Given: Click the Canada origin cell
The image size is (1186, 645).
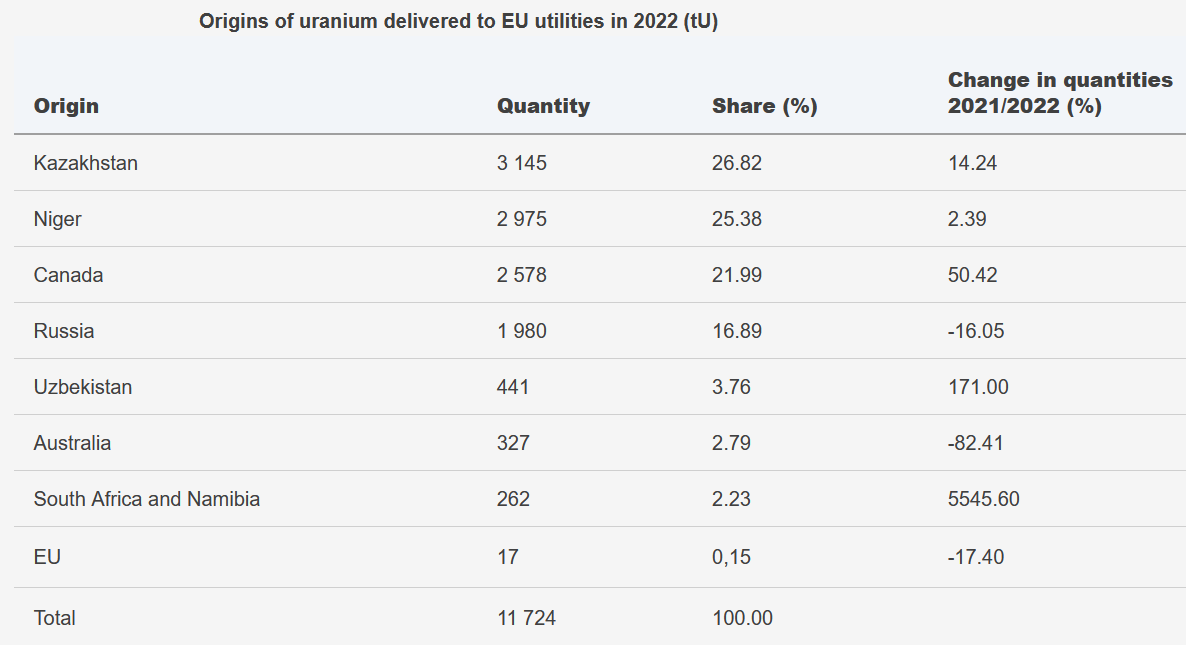Looking at the screenshot, I should point(68,275).
